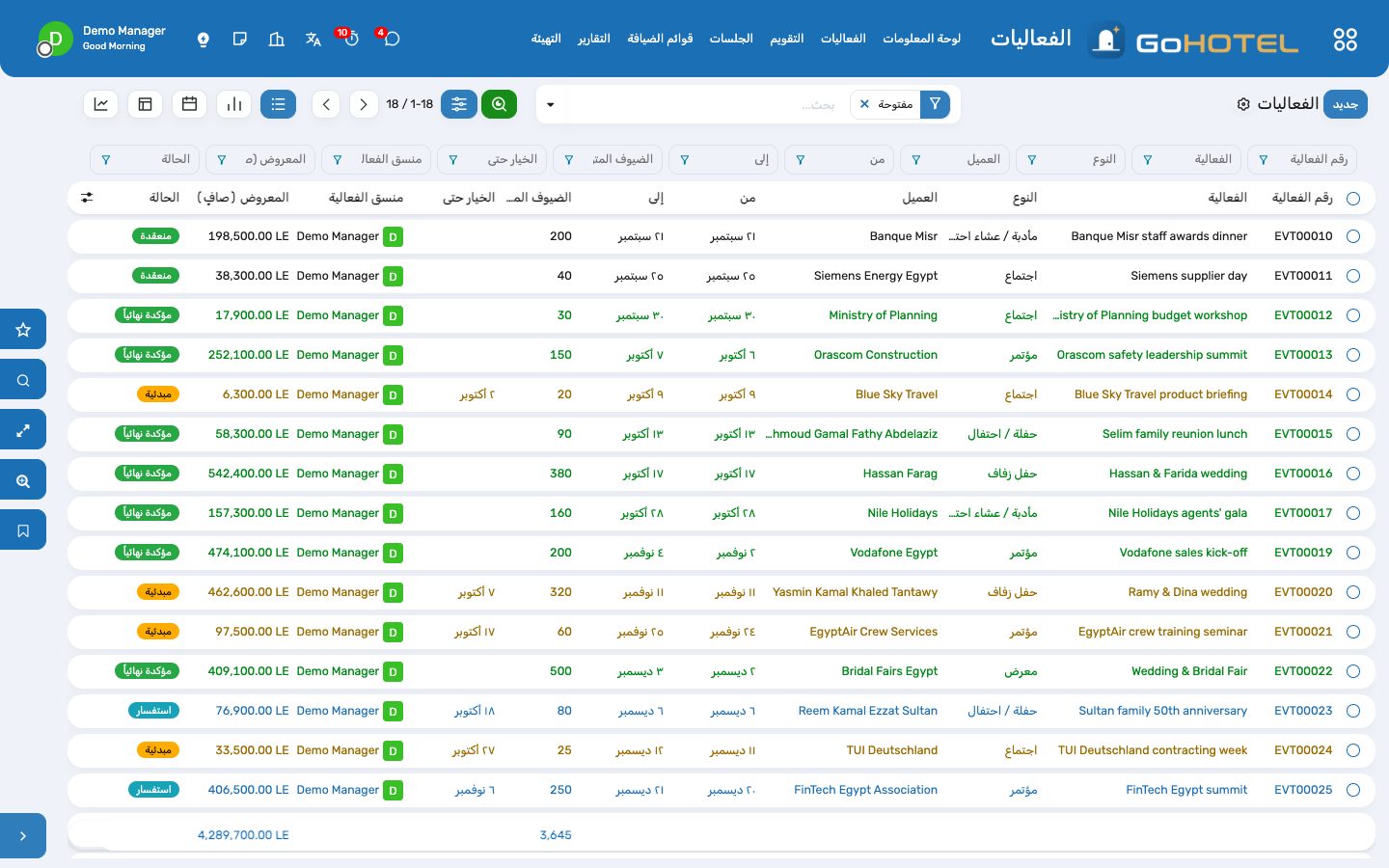The height and width of the screenshot is (868, 1389).
Task: Switch to calendar view icon
Action: [x=189, y=104]
